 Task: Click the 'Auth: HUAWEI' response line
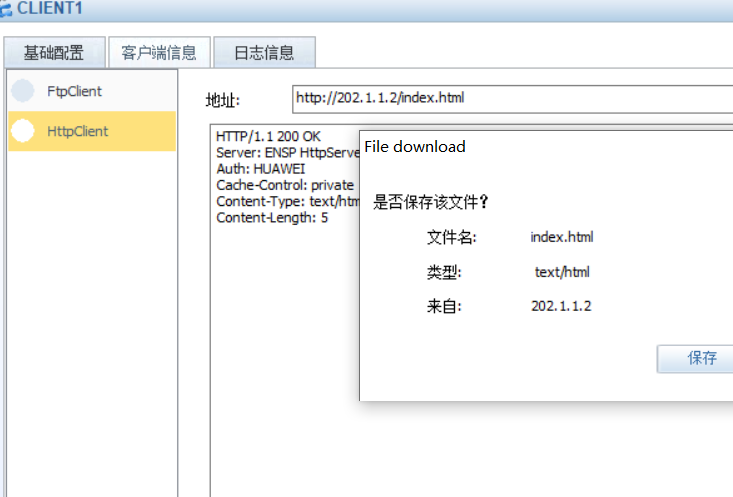pos(260,169)
